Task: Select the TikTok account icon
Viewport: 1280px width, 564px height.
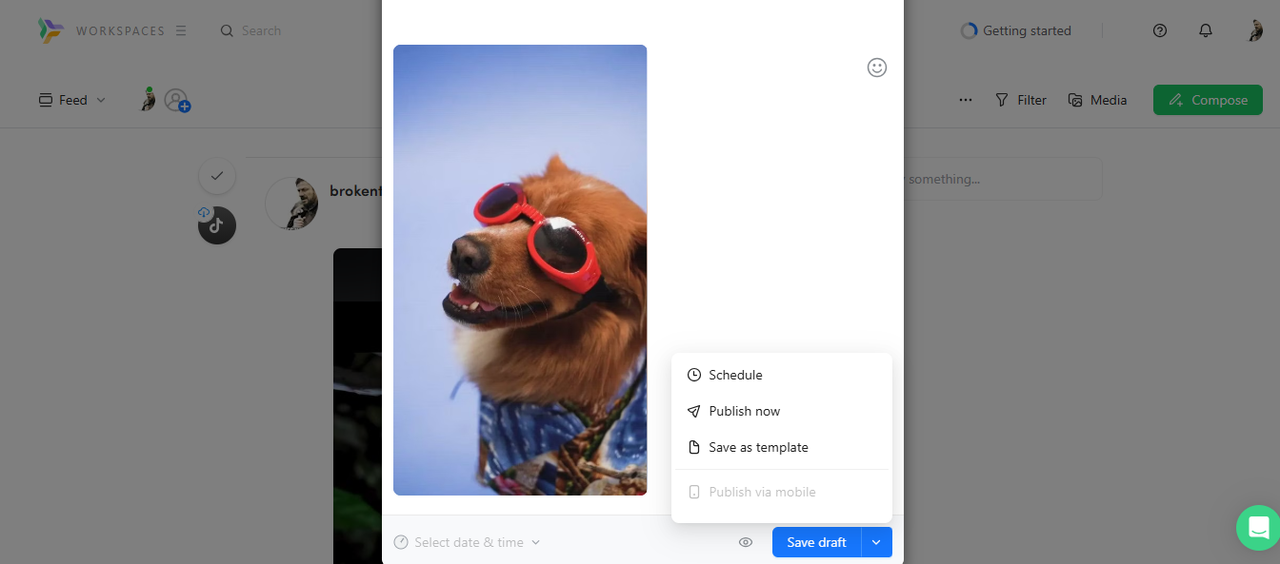Action: click(217, 226)
